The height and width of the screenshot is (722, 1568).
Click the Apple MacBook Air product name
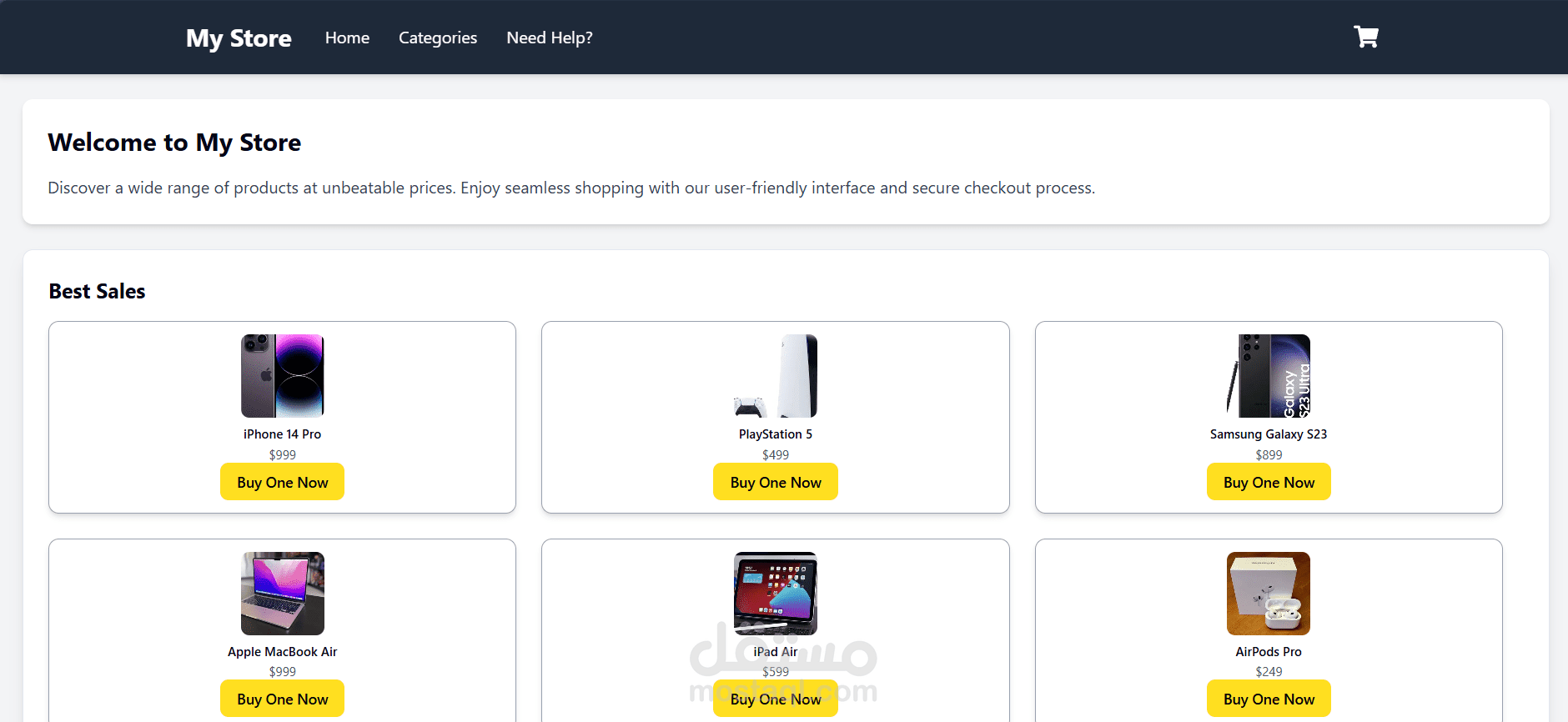282,652
